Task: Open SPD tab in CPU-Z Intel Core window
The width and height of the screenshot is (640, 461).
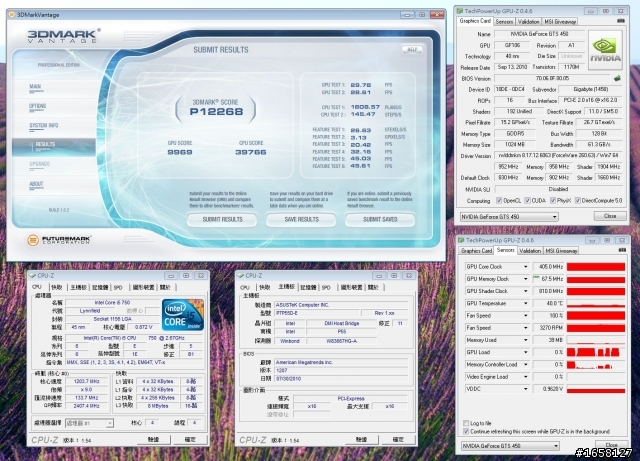Action: point(118,287)
